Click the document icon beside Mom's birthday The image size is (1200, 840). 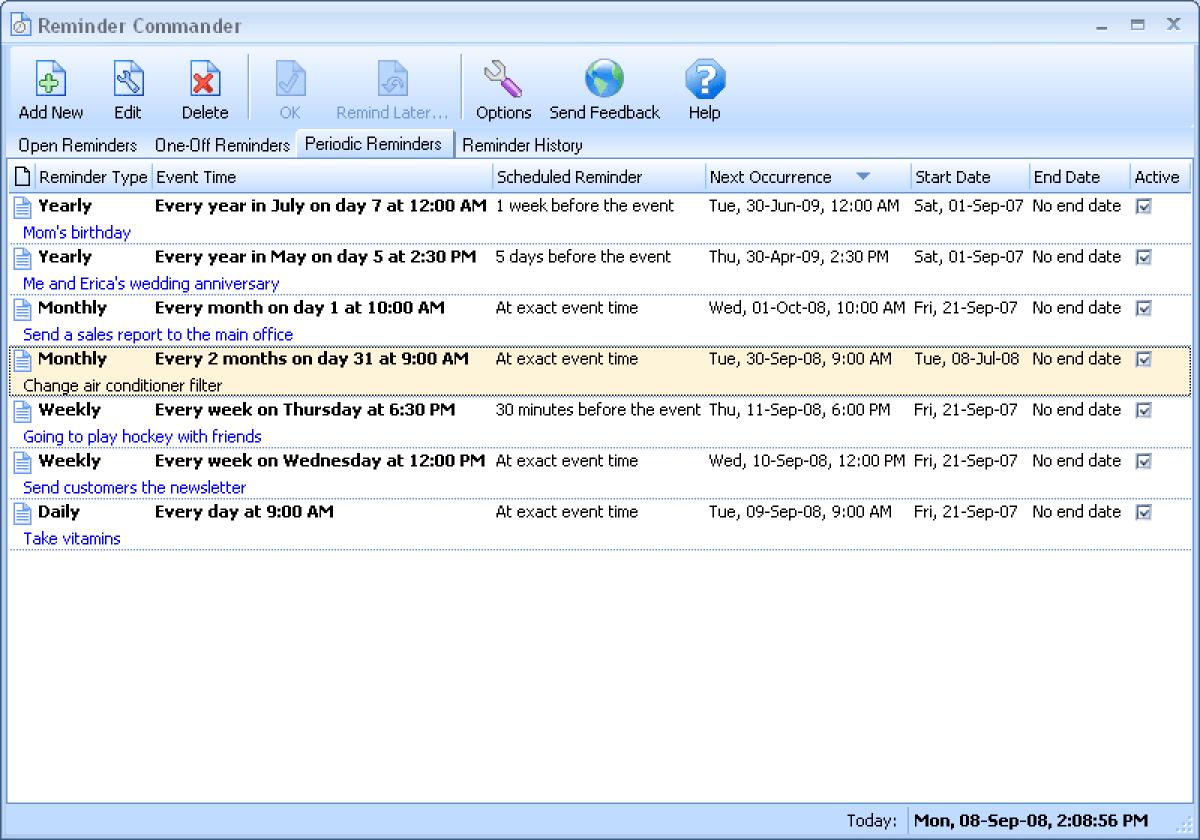22,206
